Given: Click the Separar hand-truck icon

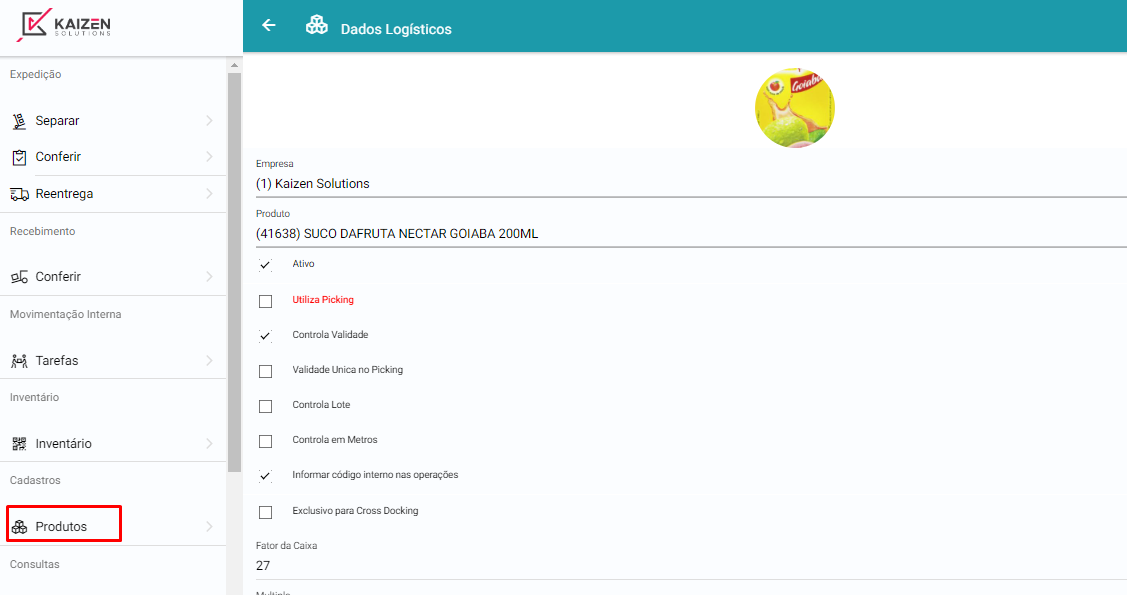Looking at the screenshot, I should (x=19, y=121).
